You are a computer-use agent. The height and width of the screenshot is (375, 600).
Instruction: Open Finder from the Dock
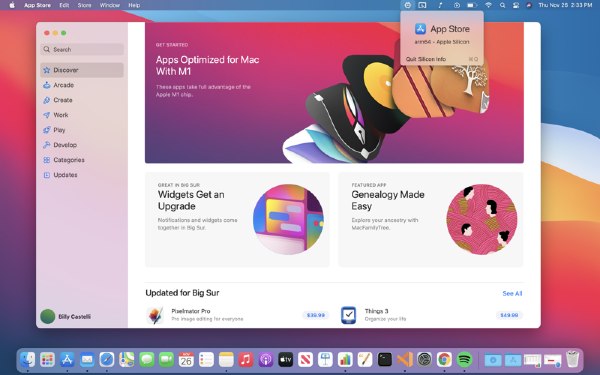27,359
